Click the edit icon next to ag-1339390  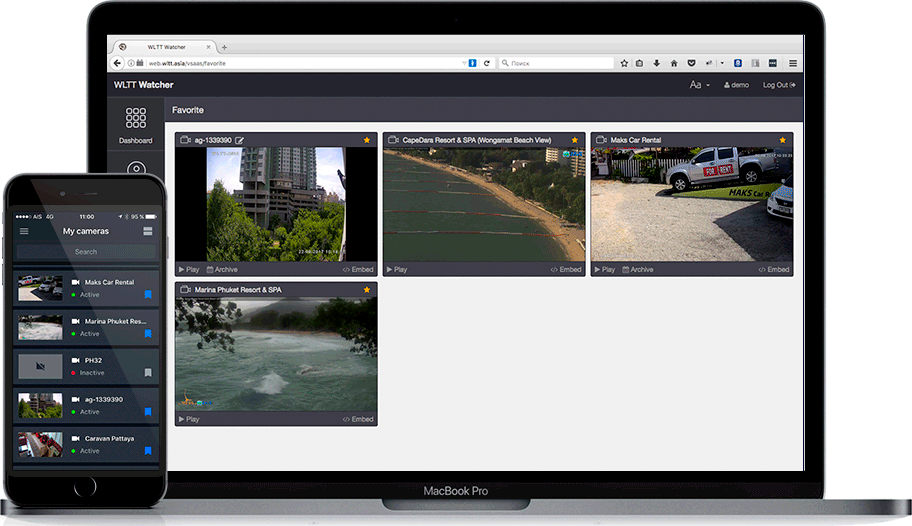(241, 140)
